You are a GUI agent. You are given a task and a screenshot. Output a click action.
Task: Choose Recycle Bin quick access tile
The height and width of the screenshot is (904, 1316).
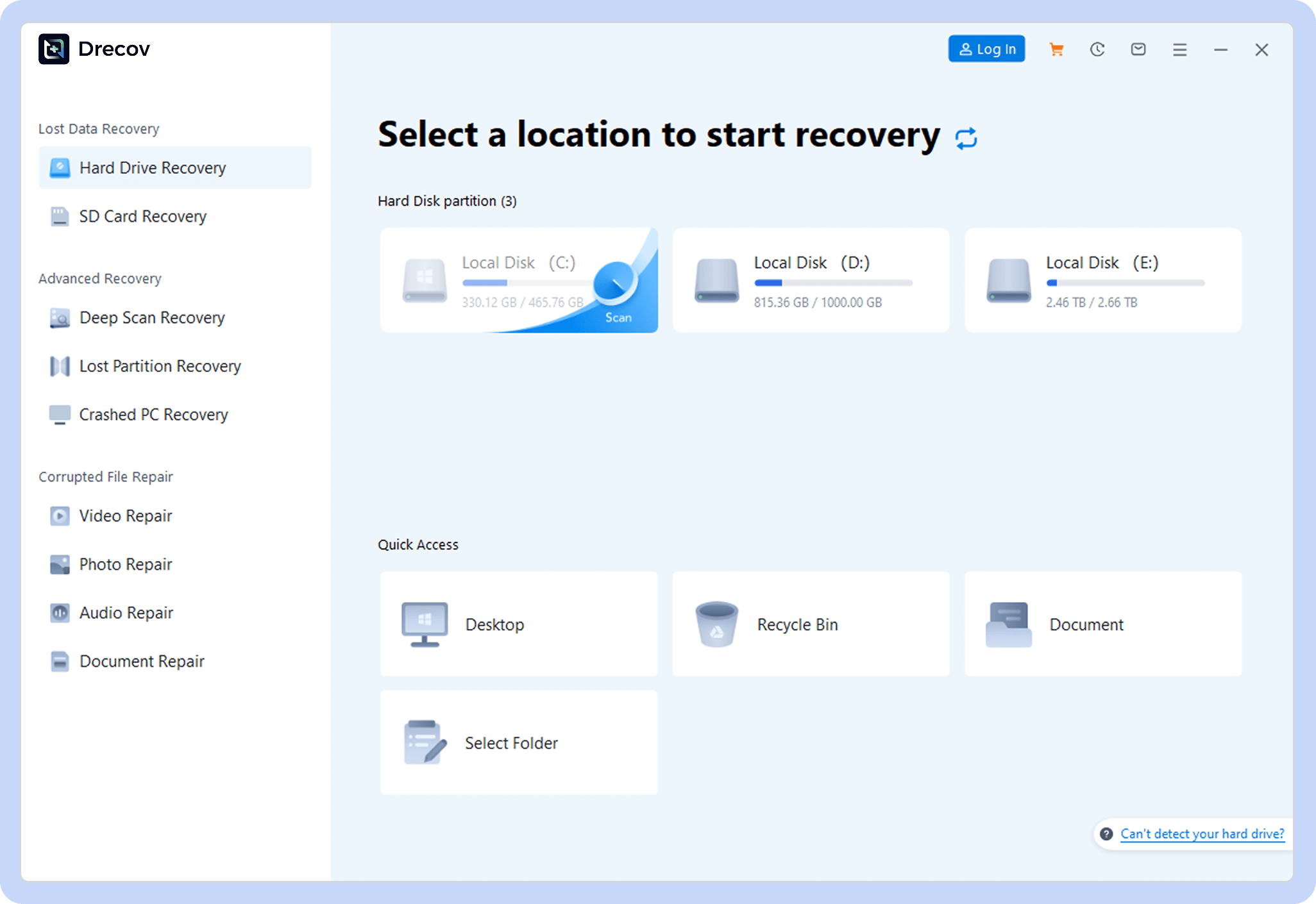(811, 624)
